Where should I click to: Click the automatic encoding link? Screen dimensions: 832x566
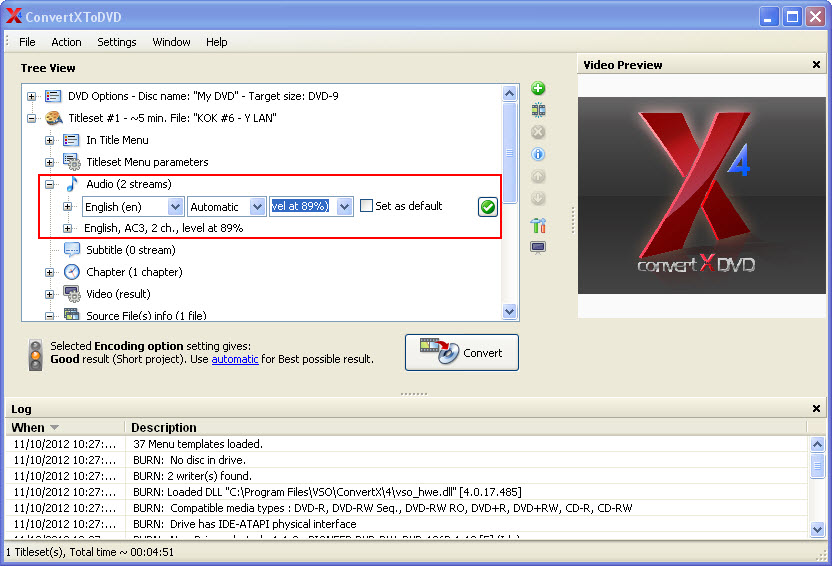click(235, 359)
